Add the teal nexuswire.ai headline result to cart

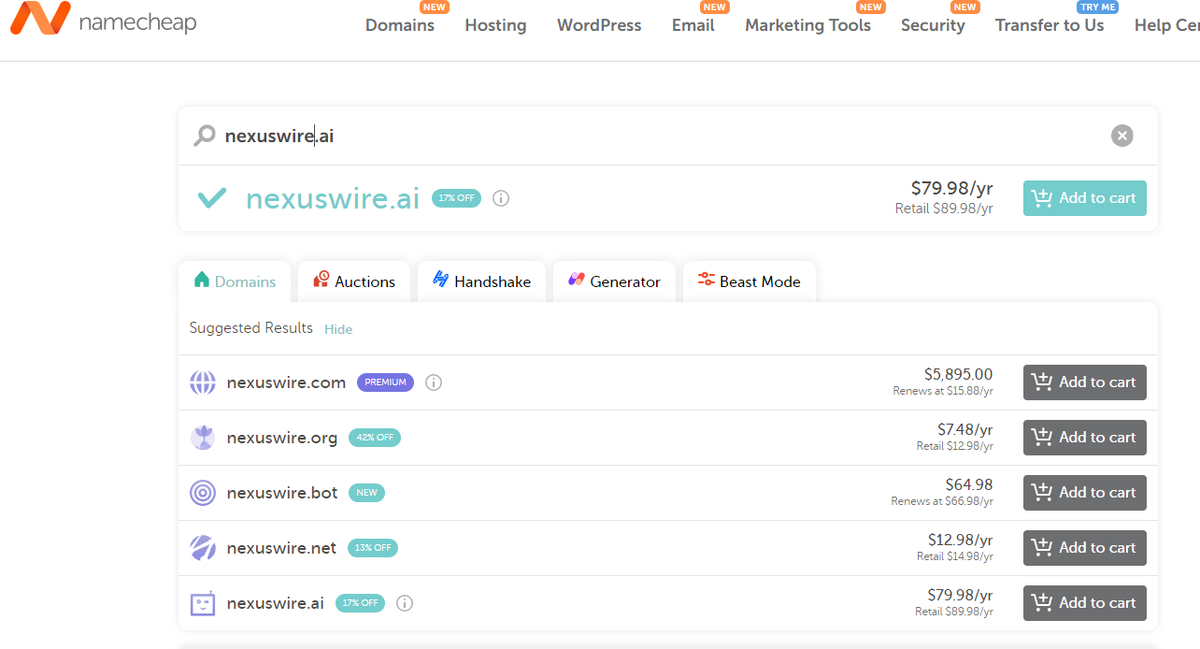[x=1085, y=198]
